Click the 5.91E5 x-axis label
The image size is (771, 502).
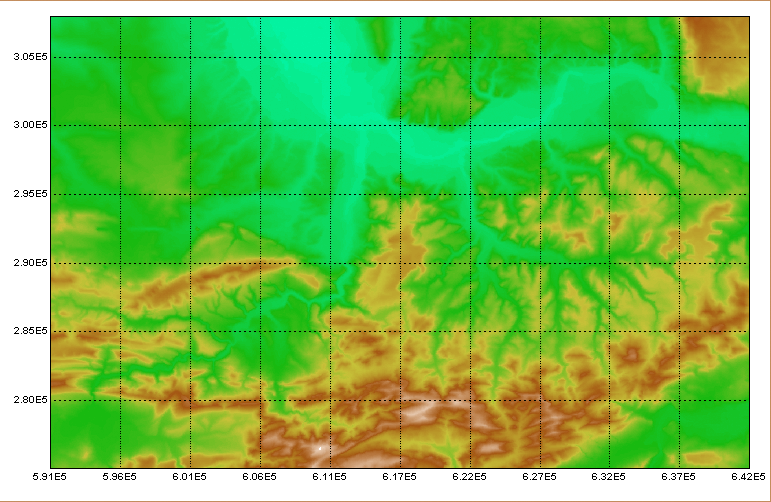50,476
